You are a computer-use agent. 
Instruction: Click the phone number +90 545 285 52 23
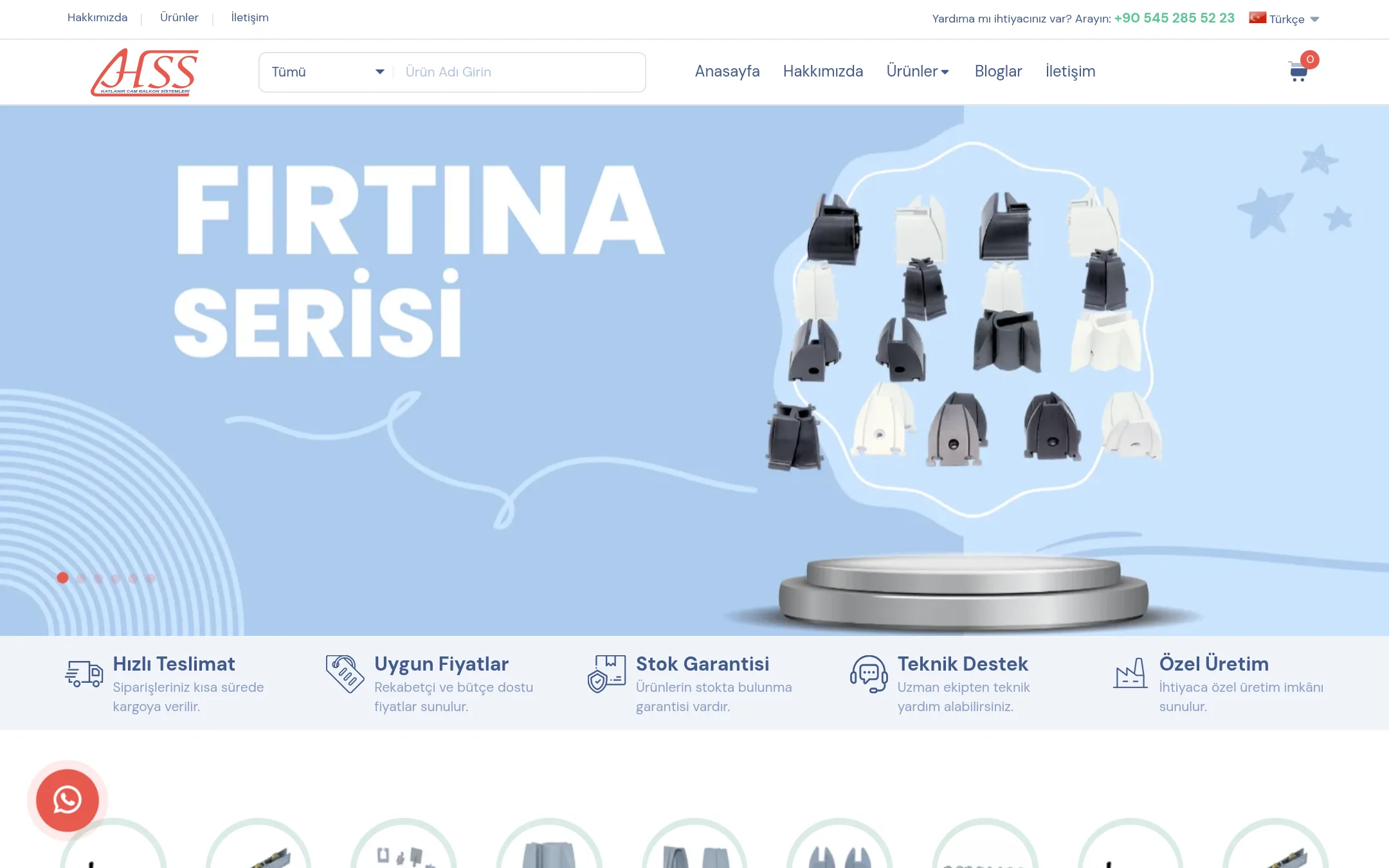pos(1174,18)
